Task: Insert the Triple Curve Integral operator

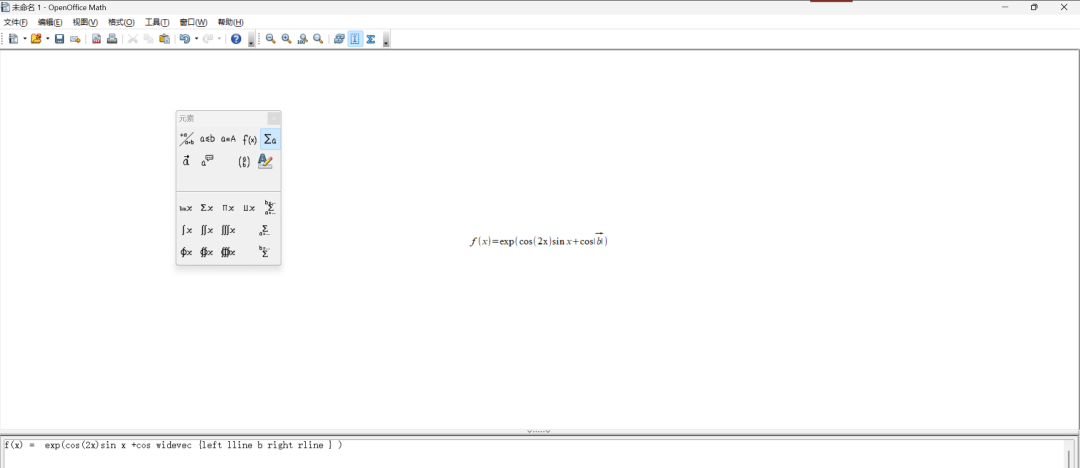Action: [x=228, y=252]
